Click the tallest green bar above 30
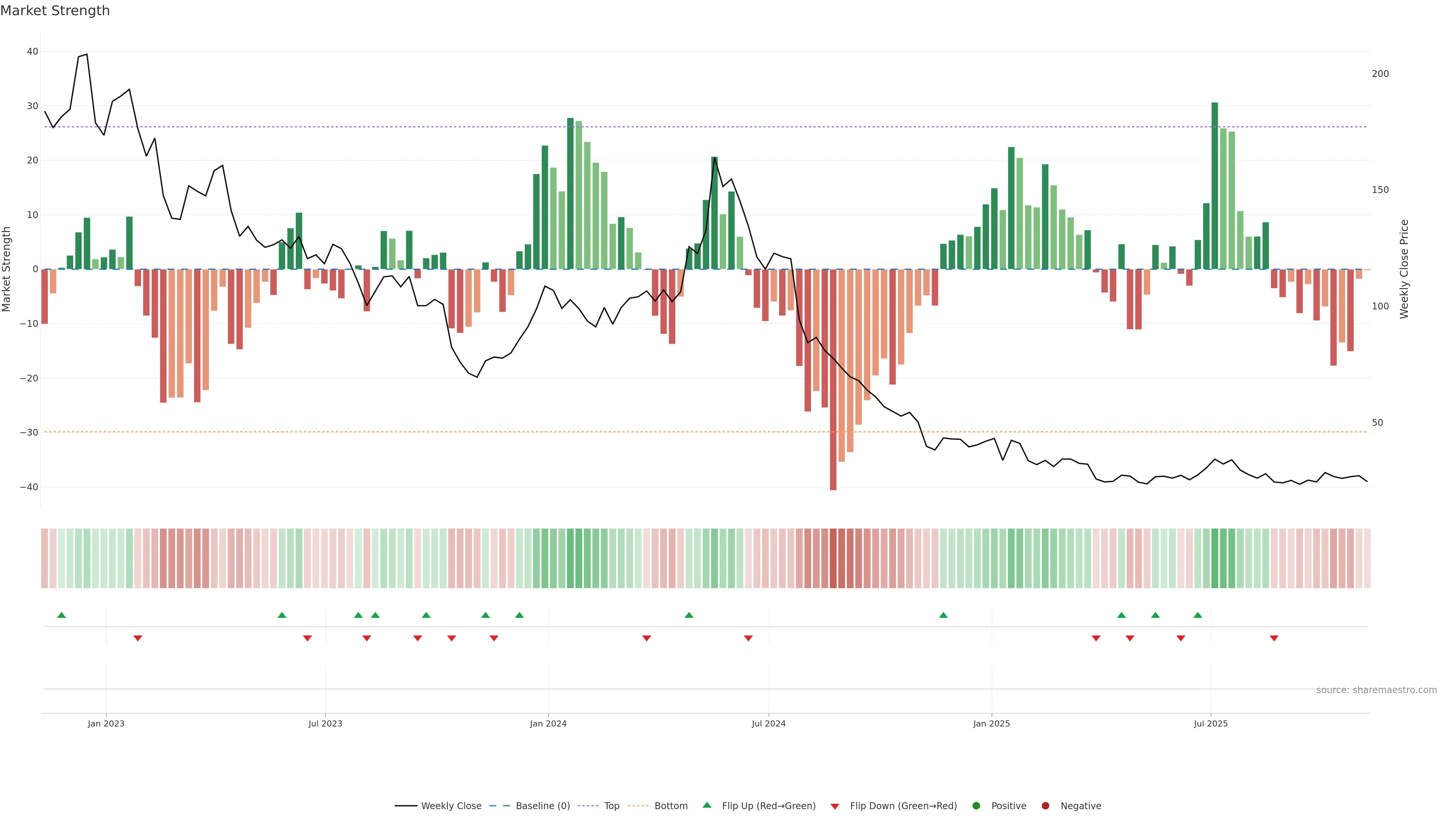 1214,187
